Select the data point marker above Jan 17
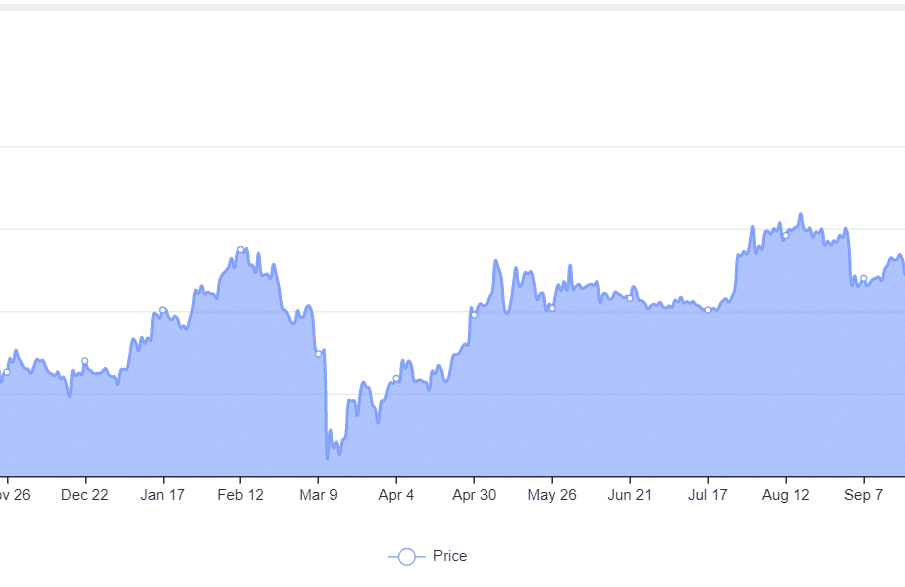This screenshot has width=905, height=587. click(x=163, y=311)
